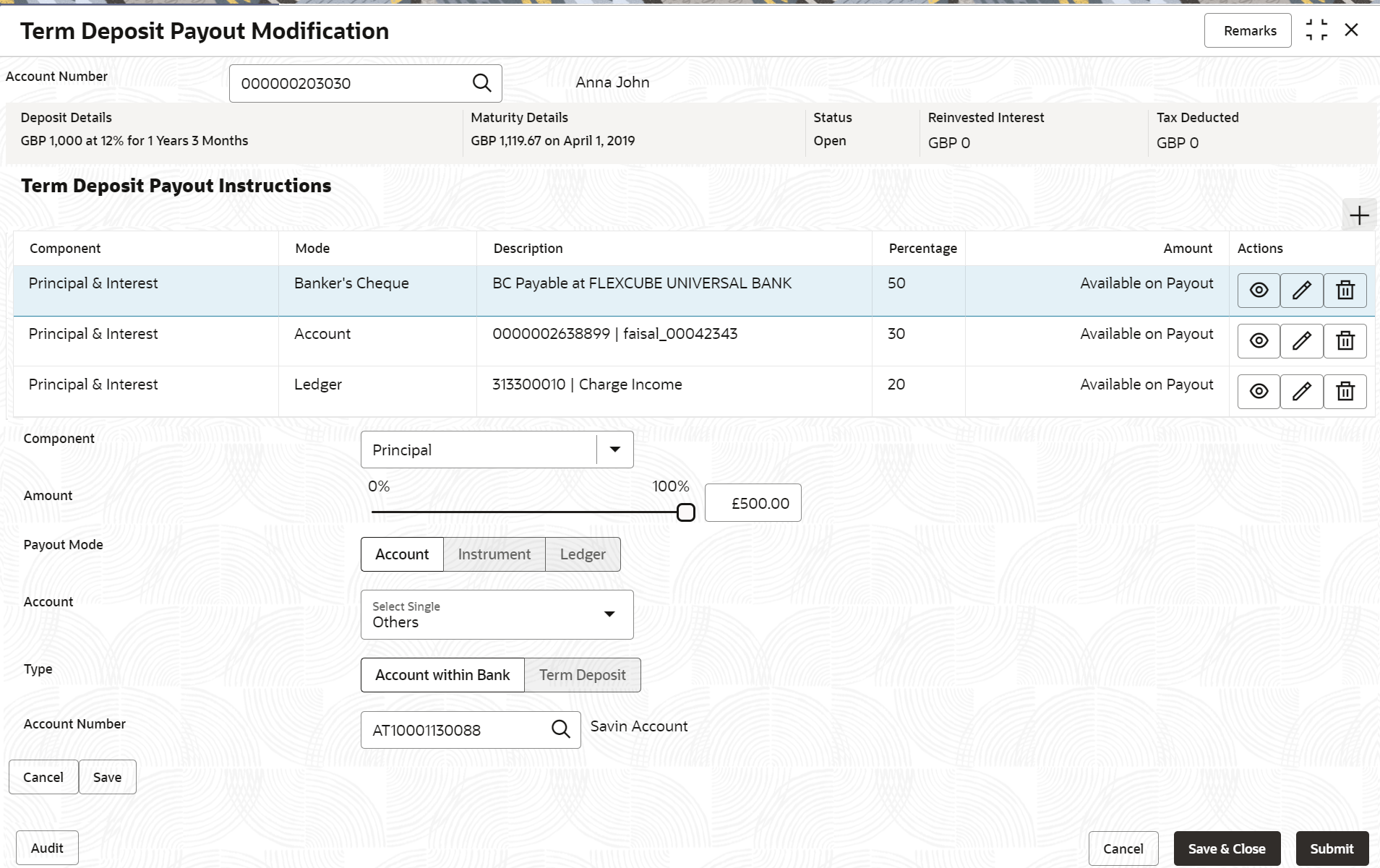The width and height of the screenshot is (1380, 868).
Task: Delete the Banker's Cheque payout row
Action: 1345,291
